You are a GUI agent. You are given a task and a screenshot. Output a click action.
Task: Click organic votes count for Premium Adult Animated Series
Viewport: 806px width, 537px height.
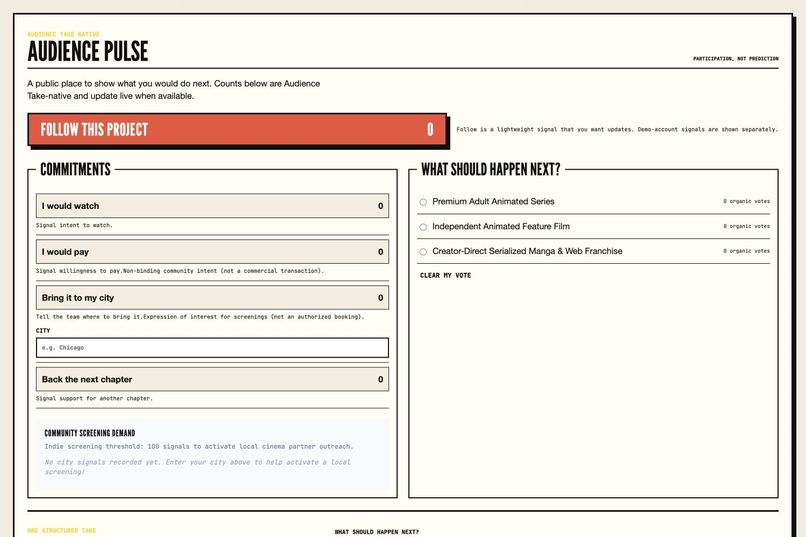(x=746, y=201)
